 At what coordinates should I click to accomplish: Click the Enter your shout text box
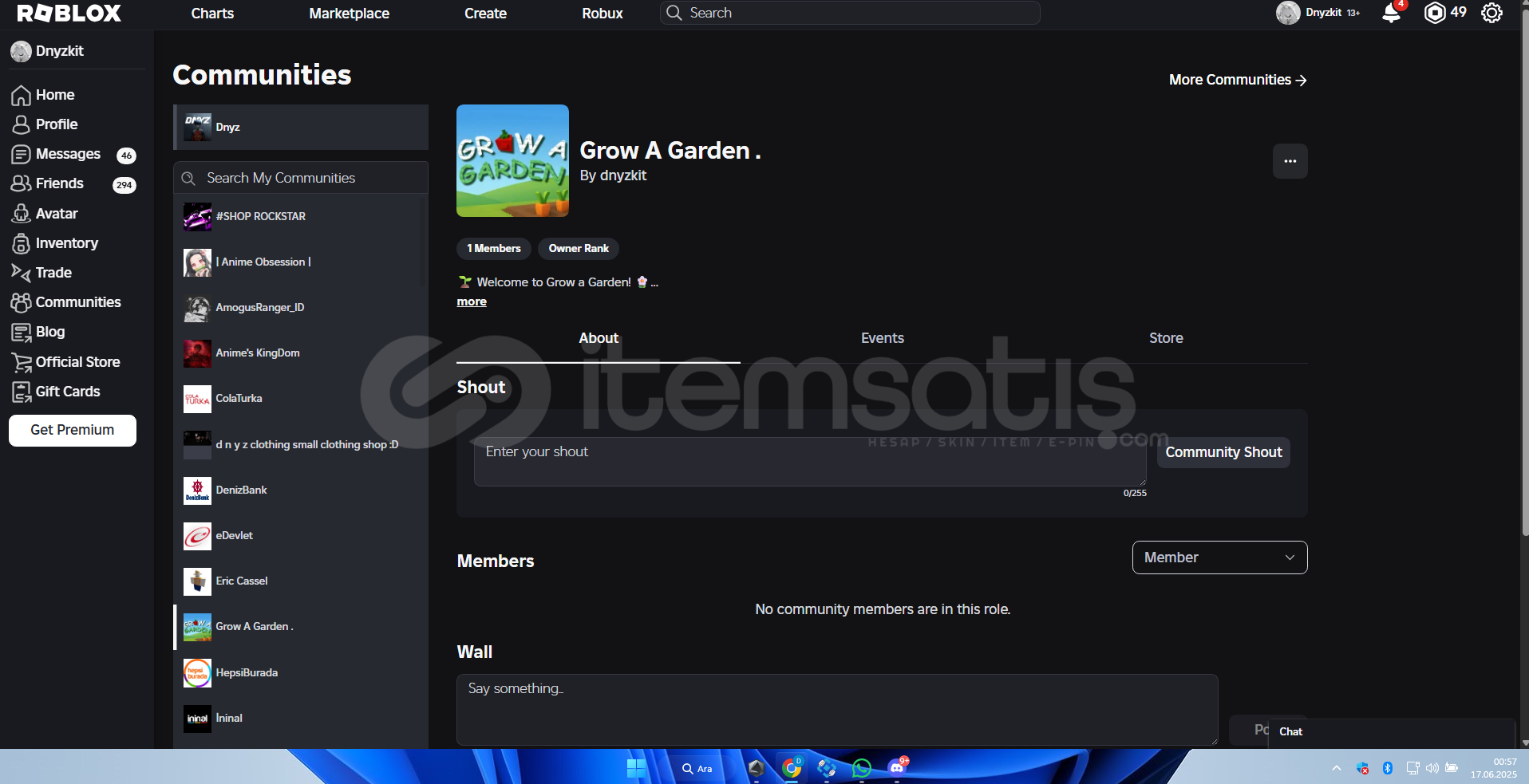click(810, 461)
